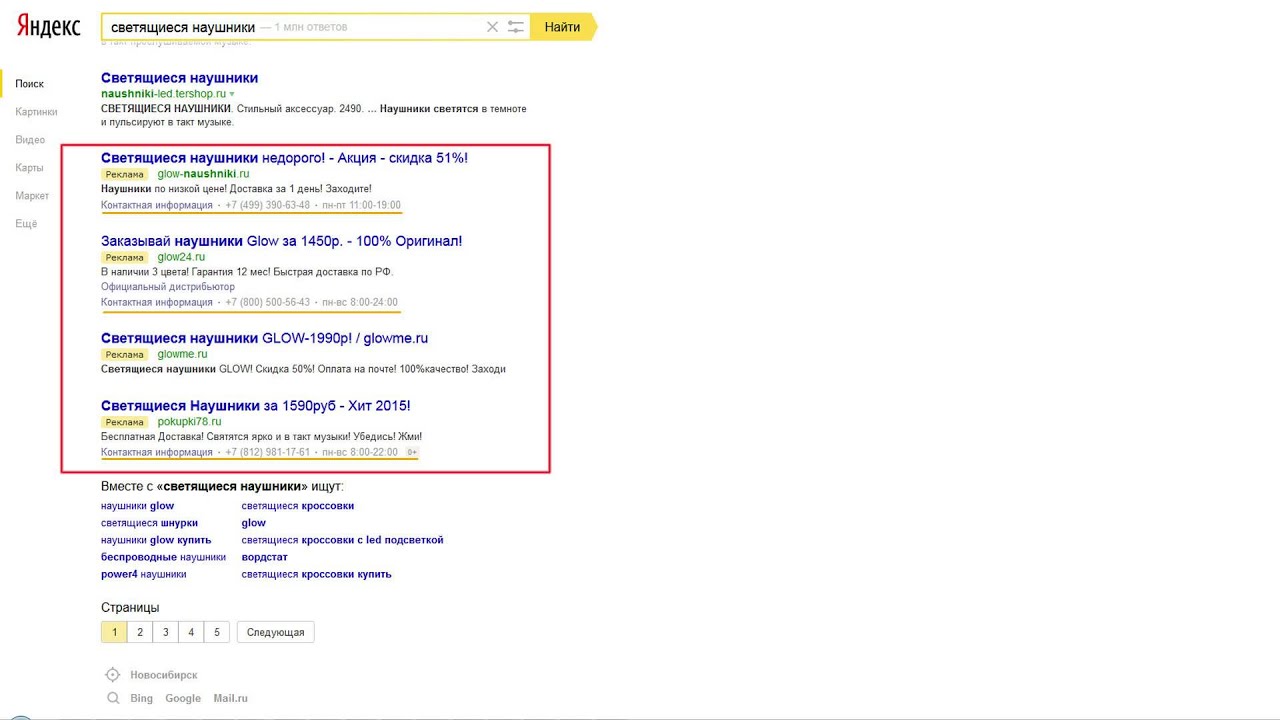Switch to Картинки section
Screen dimensions: 1280x720
(36, 112)
